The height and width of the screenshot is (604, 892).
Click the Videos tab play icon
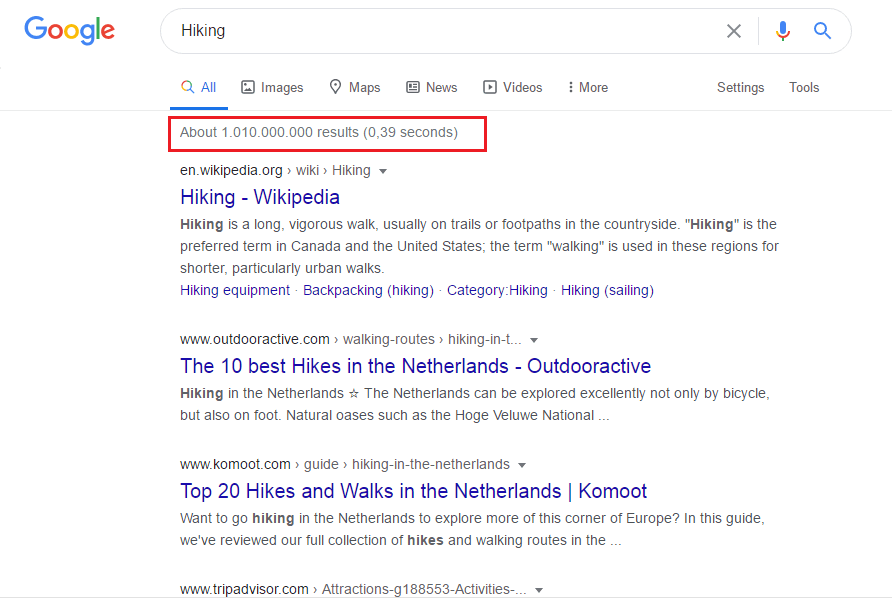point(489,87)
